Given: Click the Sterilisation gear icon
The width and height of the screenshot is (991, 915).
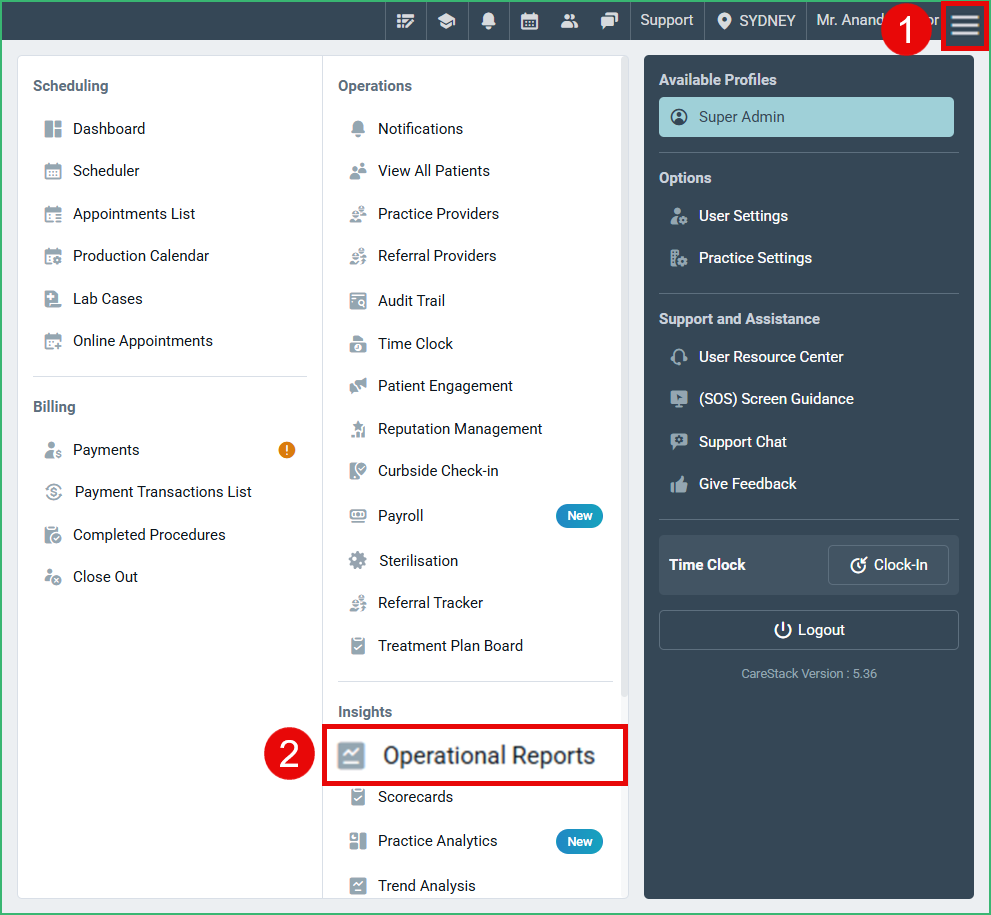Looking at the screenshot, I should (x=358, y=561).
